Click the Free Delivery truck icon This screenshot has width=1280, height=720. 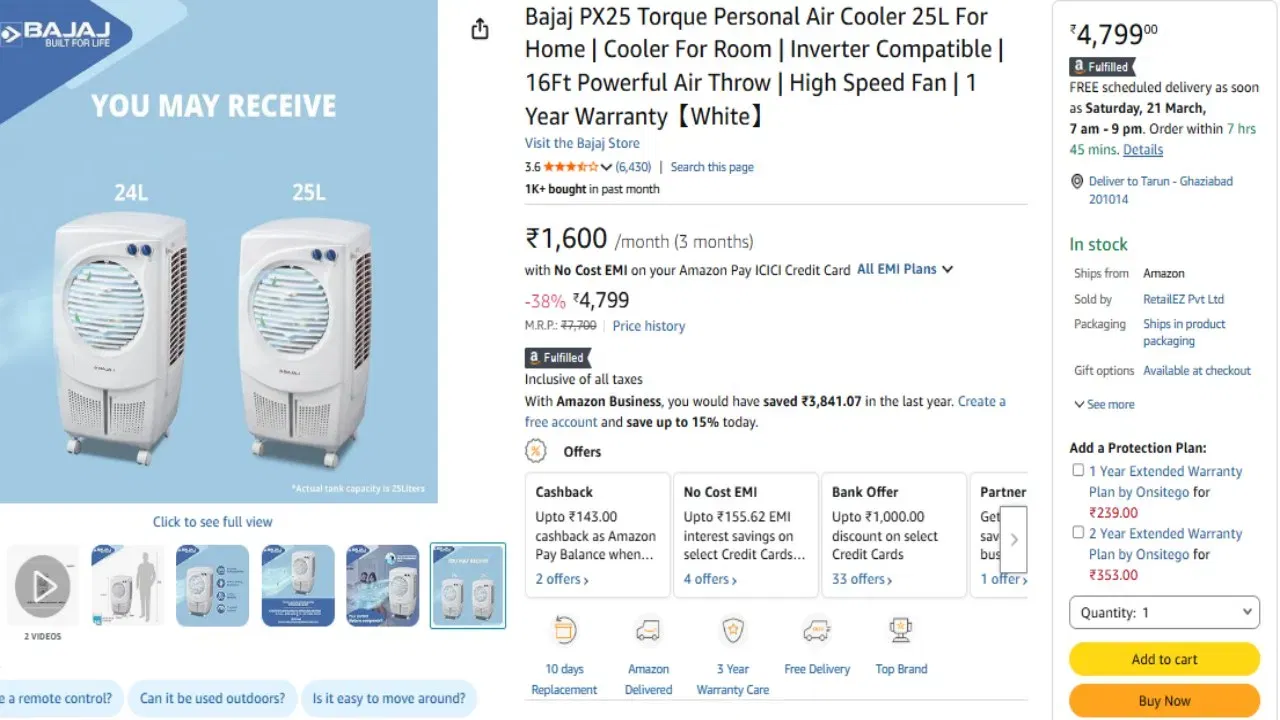(816, 629)
